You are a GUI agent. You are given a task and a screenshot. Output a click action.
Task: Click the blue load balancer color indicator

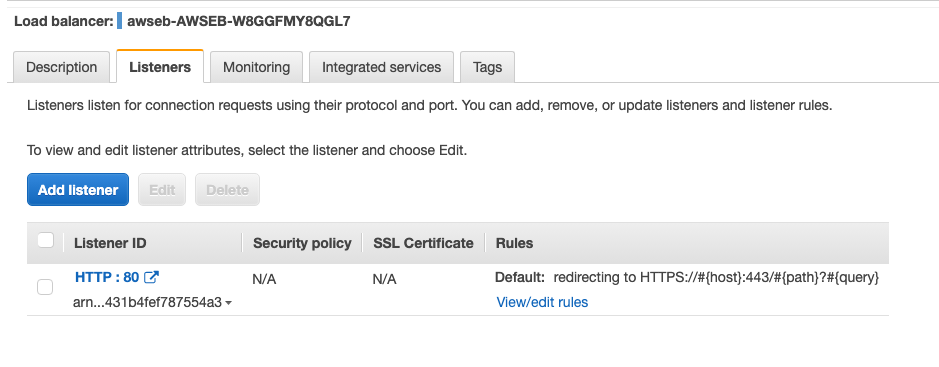[119, 21]
